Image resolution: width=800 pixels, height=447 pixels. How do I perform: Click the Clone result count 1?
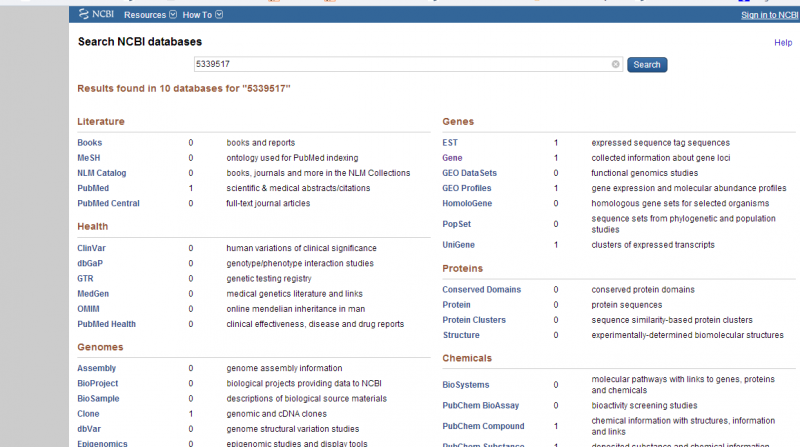[191, 414]
